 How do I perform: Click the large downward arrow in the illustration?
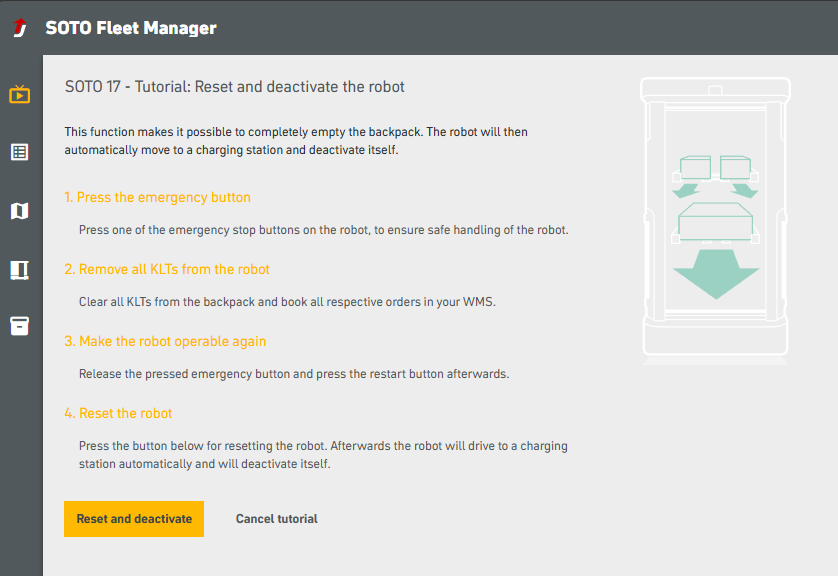(x=716, y=275)
